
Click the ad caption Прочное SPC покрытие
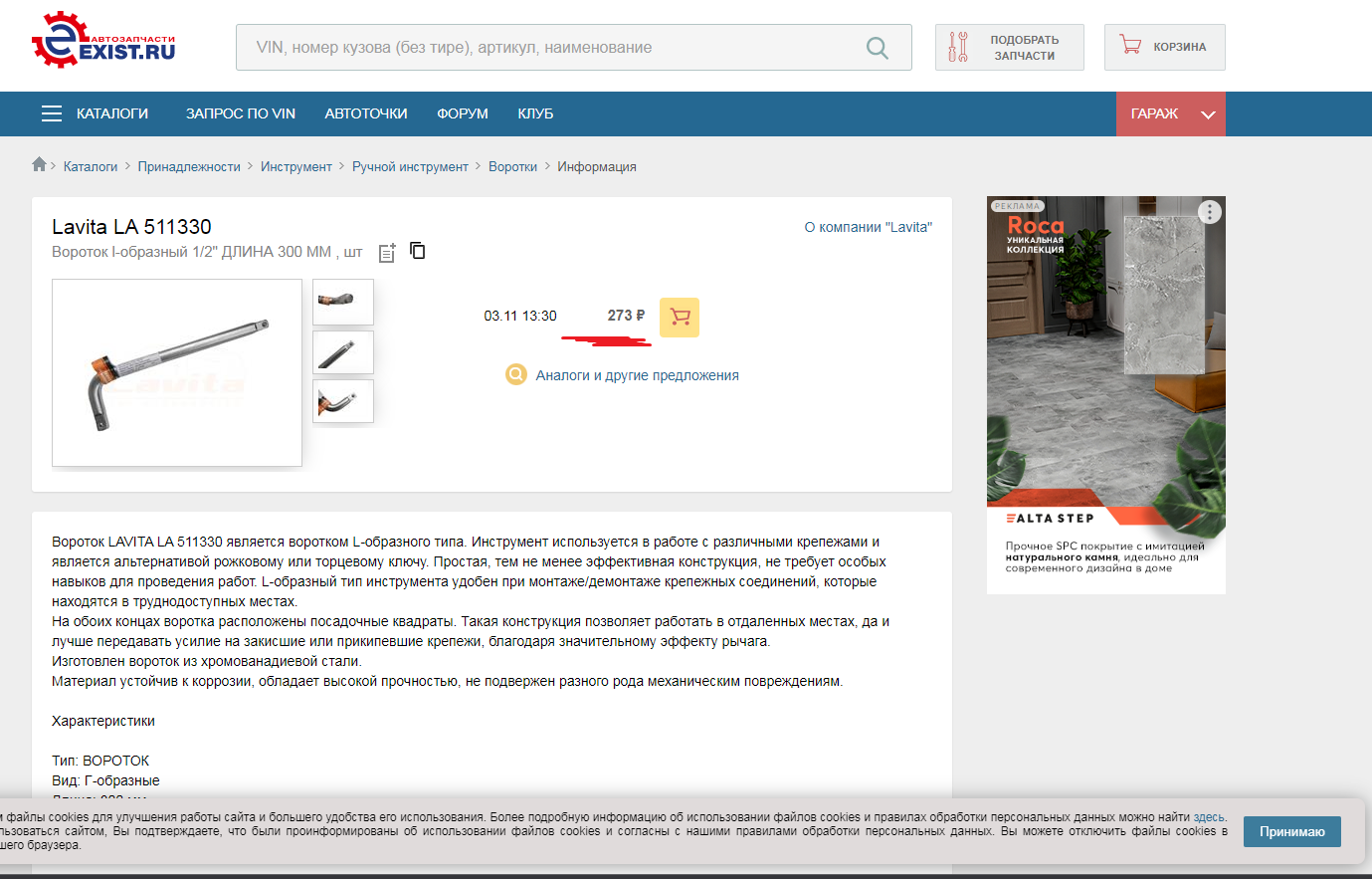tap(1104, 557)
